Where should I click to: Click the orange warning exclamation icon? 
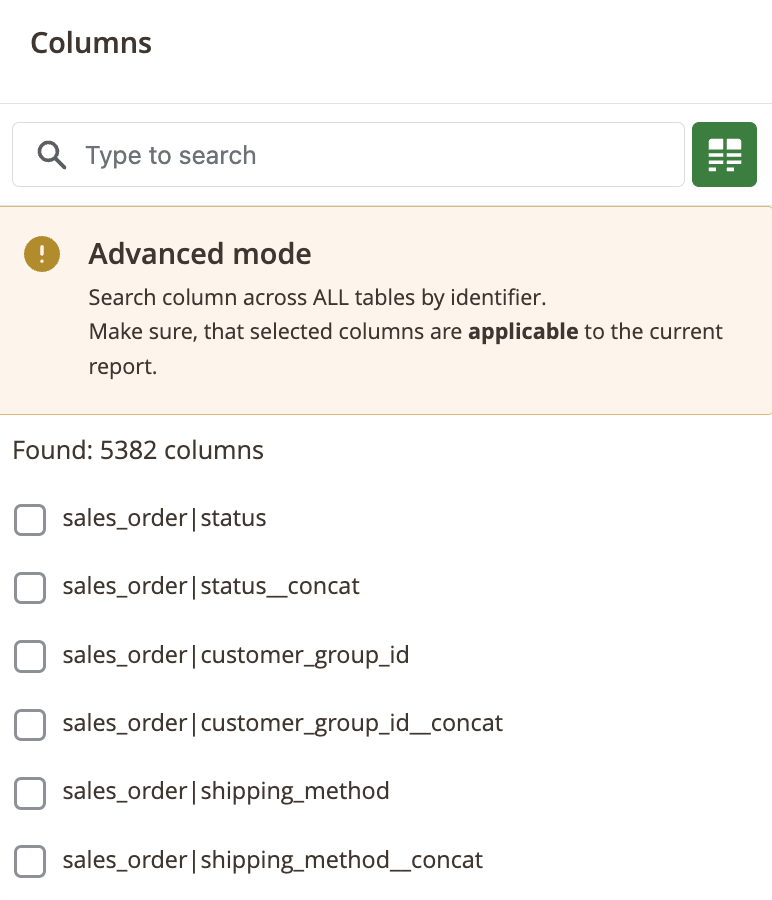(x=41, y=254)
